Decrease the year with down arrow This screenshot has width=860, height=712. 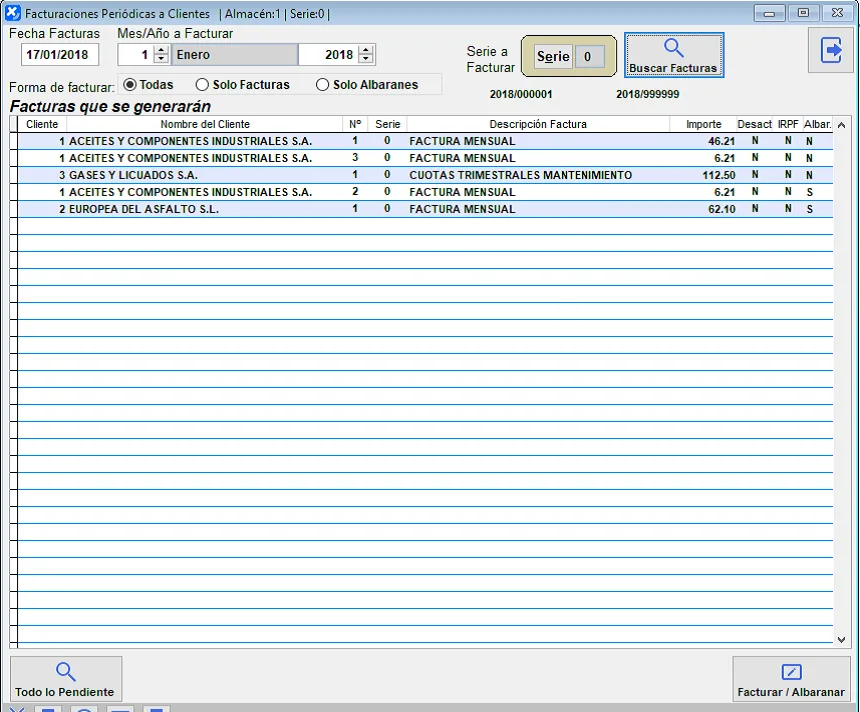coord(366,60)
